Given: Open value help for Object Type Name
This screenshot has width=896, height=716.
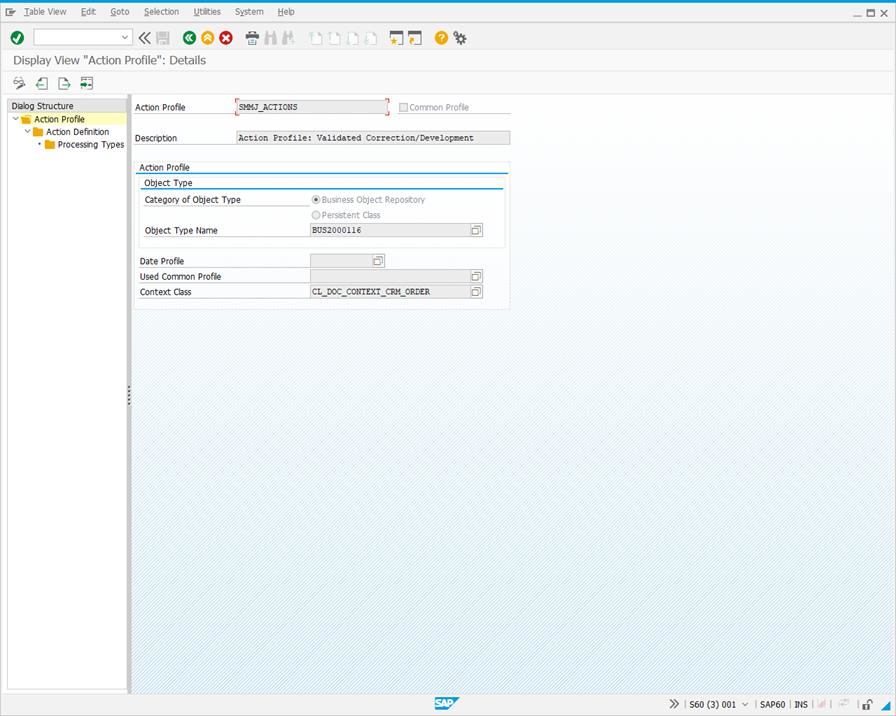Looking at the screenshot, I should [476, 230].
